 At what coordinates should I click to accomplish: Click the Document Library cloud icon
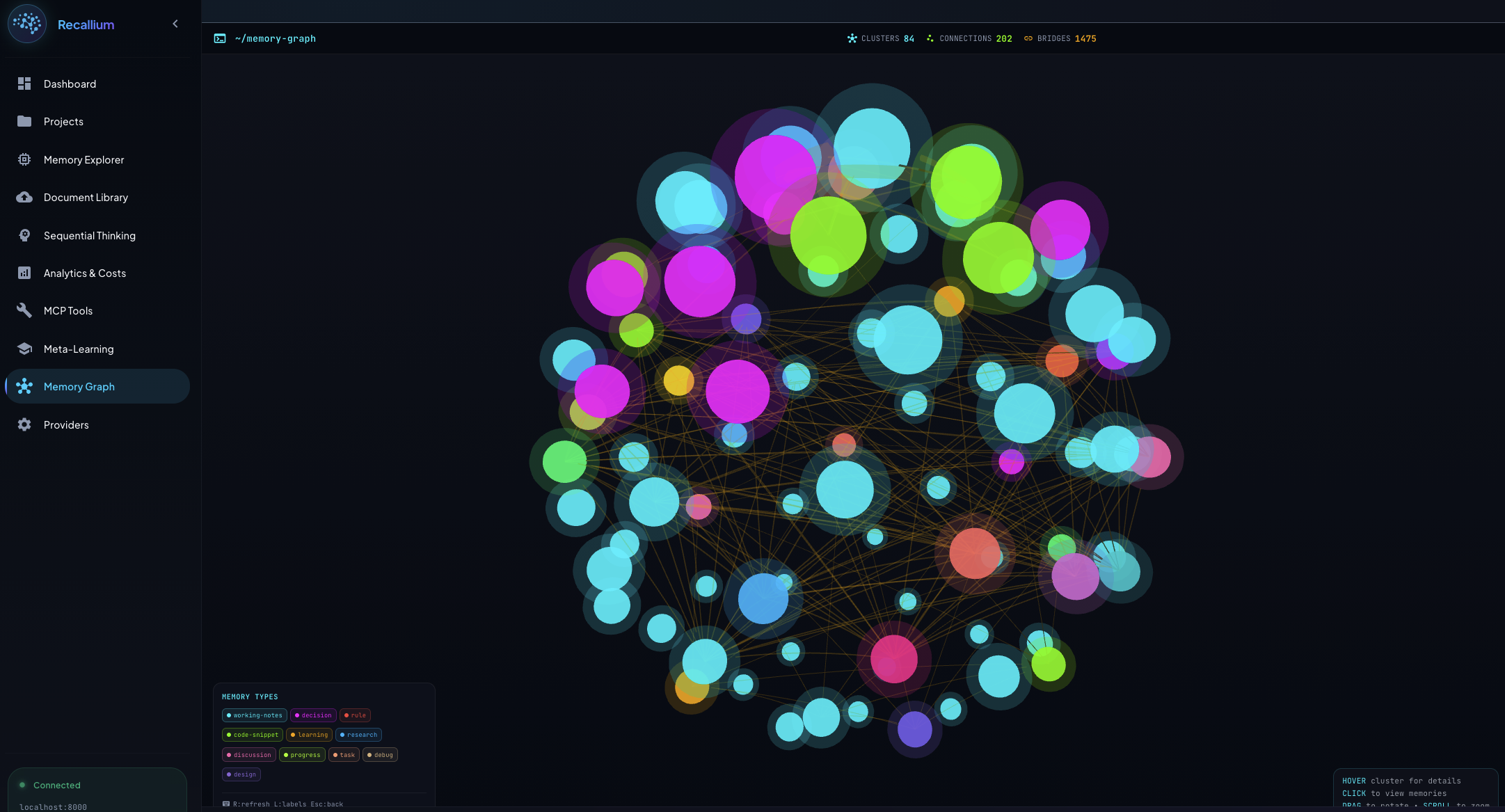pos(24,197)
